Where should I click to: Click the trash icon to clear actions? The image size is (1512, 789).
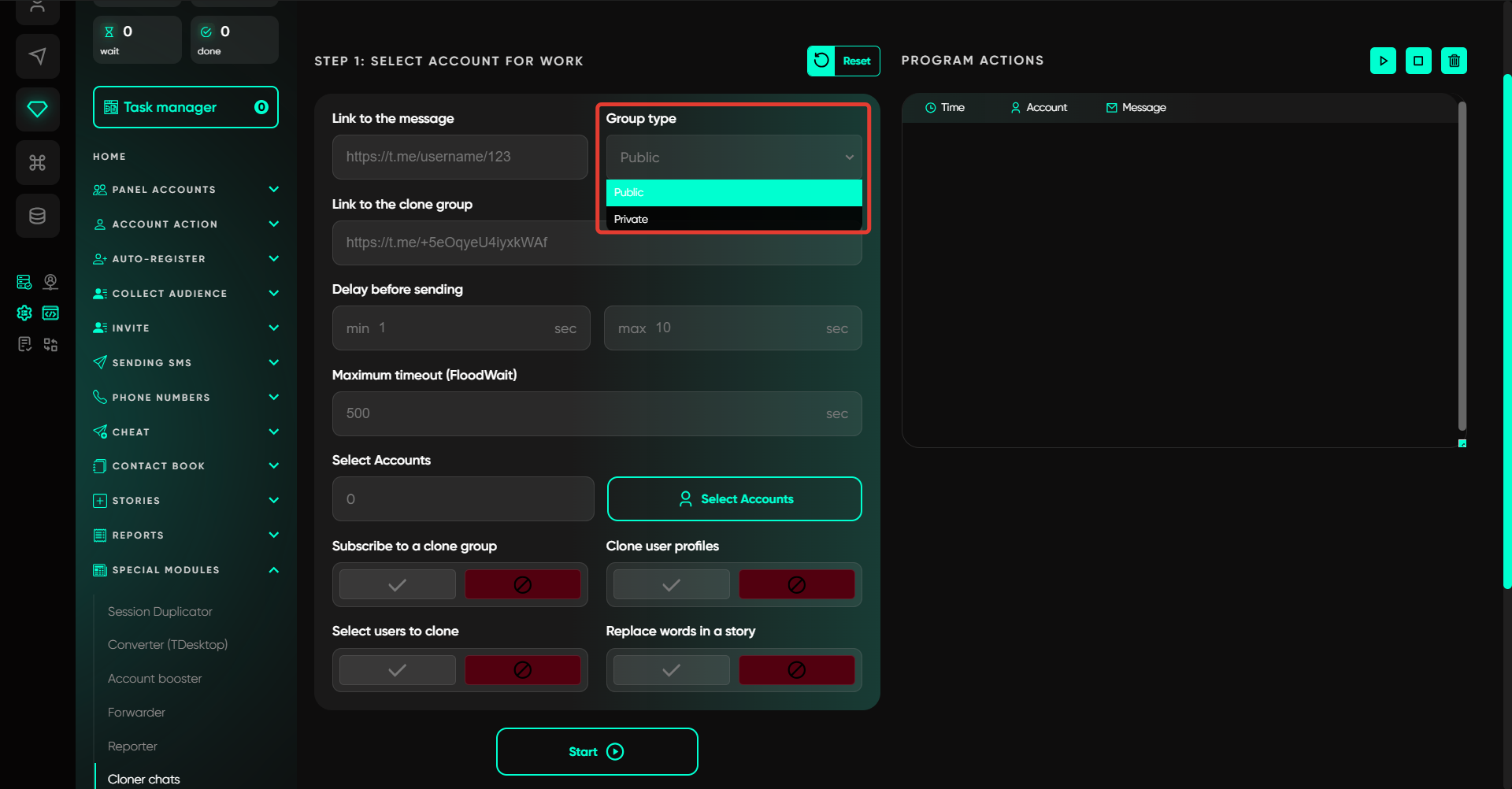pyautogui.click(x=1454, y=61)
